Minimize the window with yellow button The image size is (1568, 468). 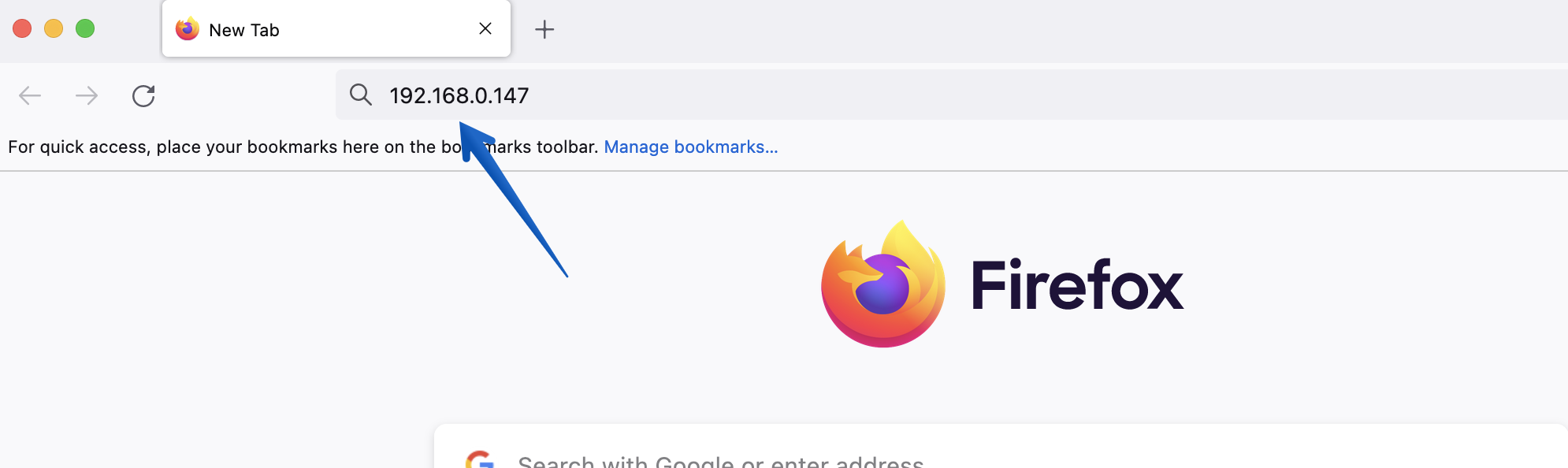[x=54, y=29]
